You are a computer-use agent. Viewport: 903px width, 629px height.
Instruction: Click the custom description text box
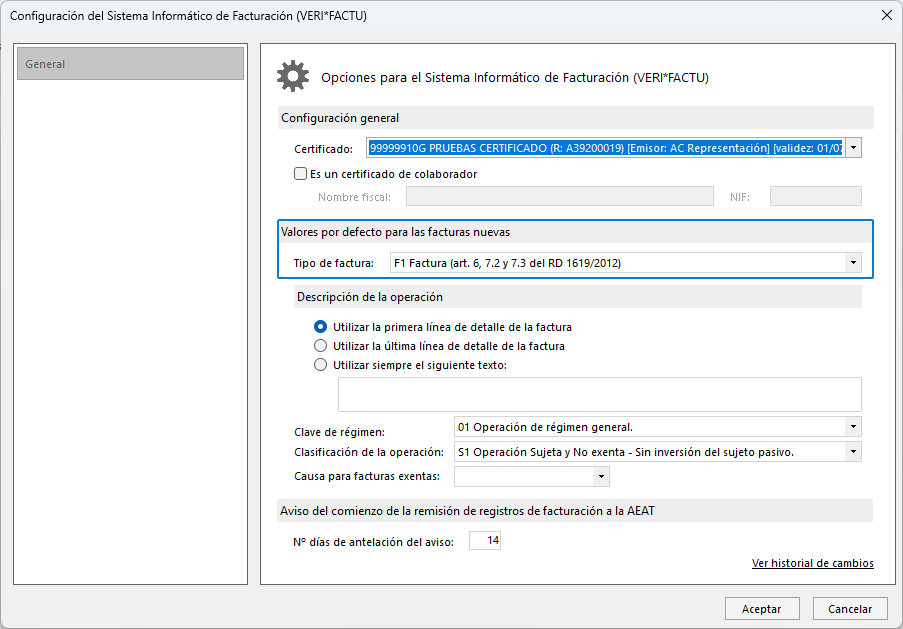(600, 395)
